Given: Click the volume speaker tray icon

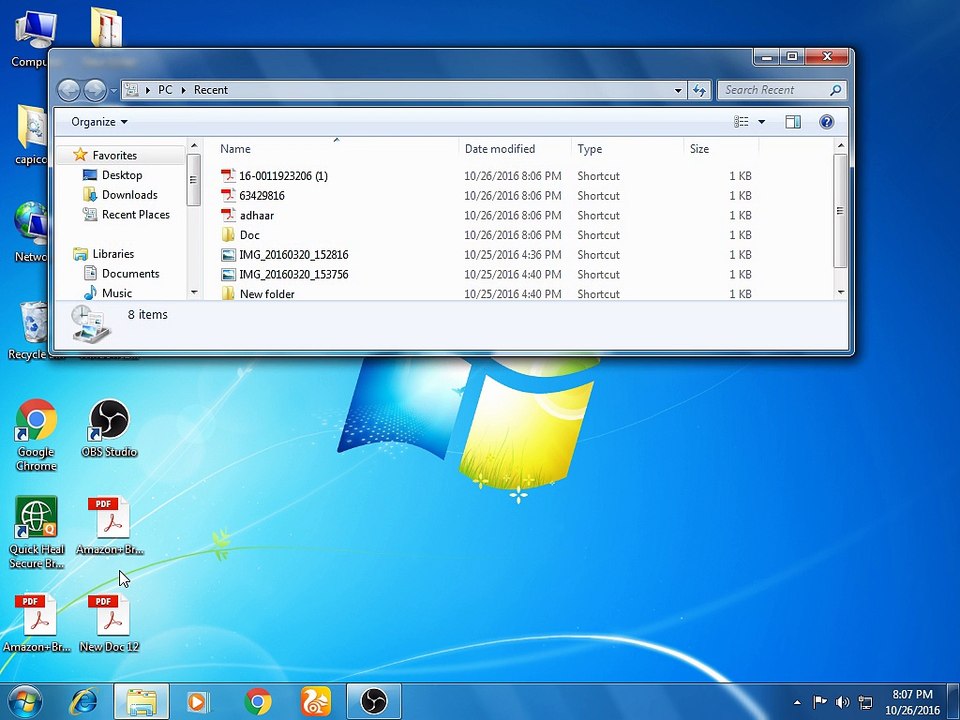Looking at the screenshot, I should 842,702.
